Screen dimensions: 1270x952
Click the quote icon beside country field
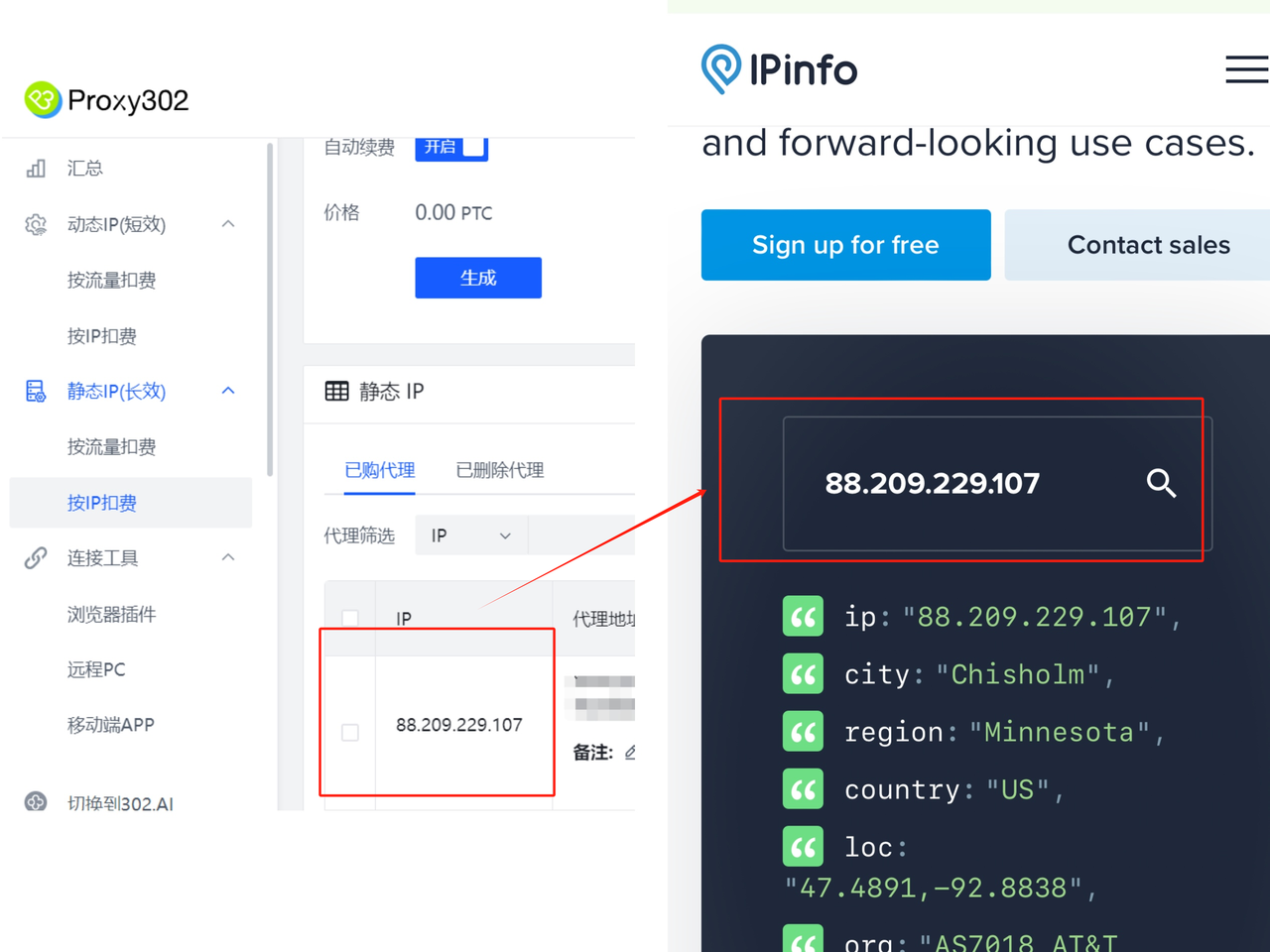pyautogui.click(x=803, y=788)
